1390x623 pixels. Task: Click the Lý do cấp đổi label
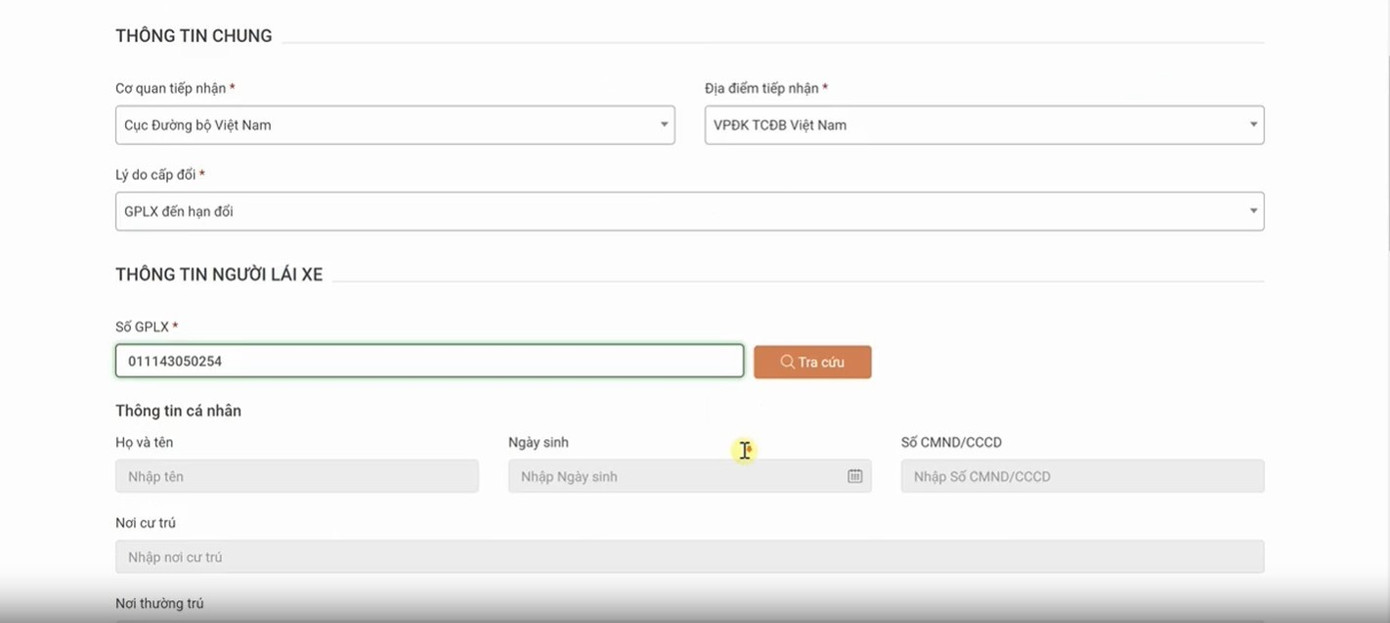point(156,175)
